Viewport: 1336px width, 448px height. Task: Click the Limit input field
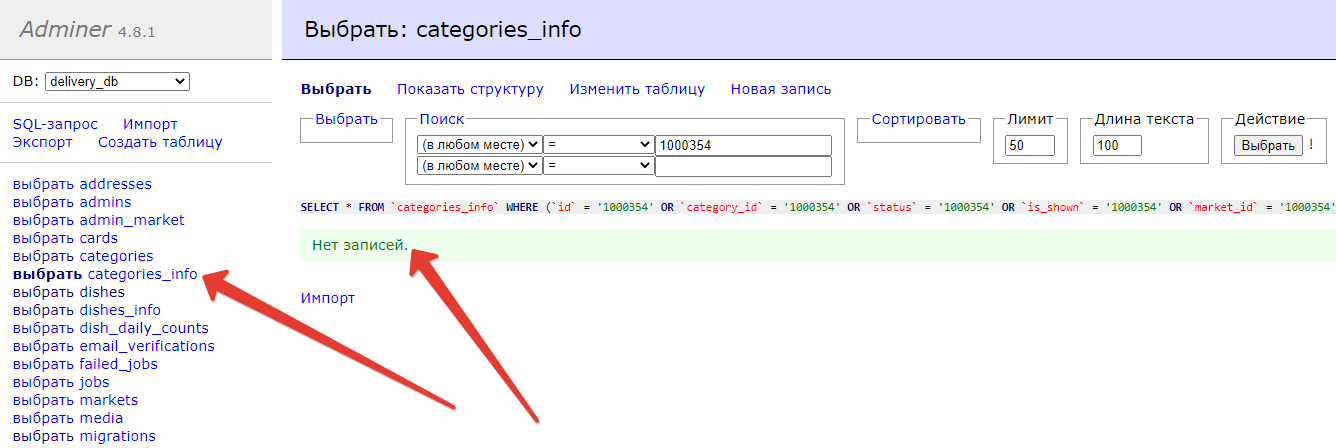(1029, 146)
